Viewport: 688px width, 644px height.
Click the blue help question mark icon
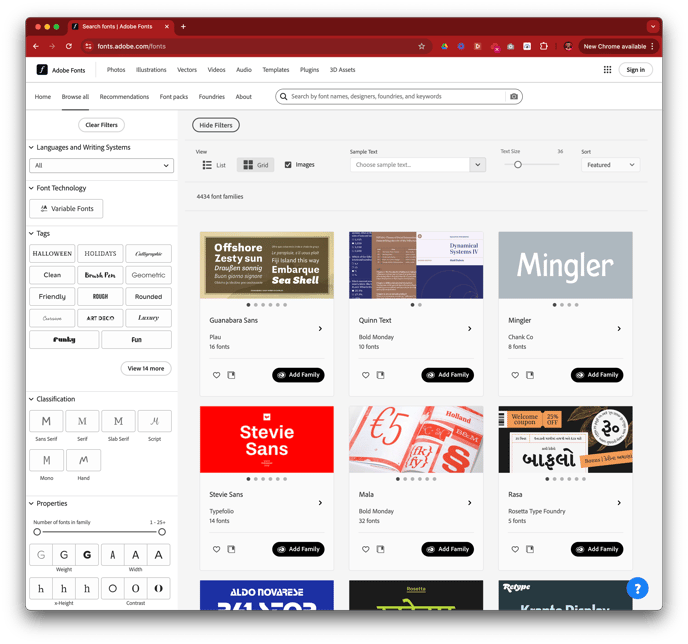636,587
